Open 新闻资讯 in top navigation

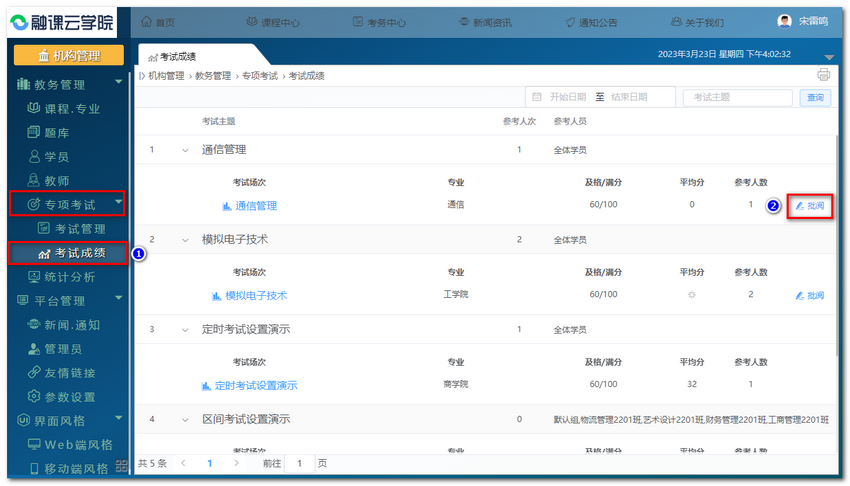click(x=485, y=22)
